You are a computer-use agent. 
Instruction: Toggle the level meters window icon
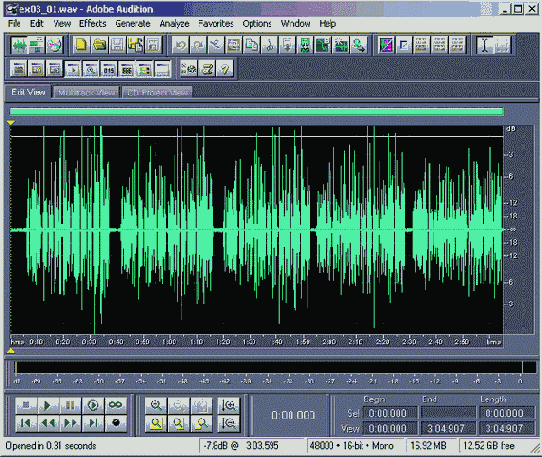144,68
